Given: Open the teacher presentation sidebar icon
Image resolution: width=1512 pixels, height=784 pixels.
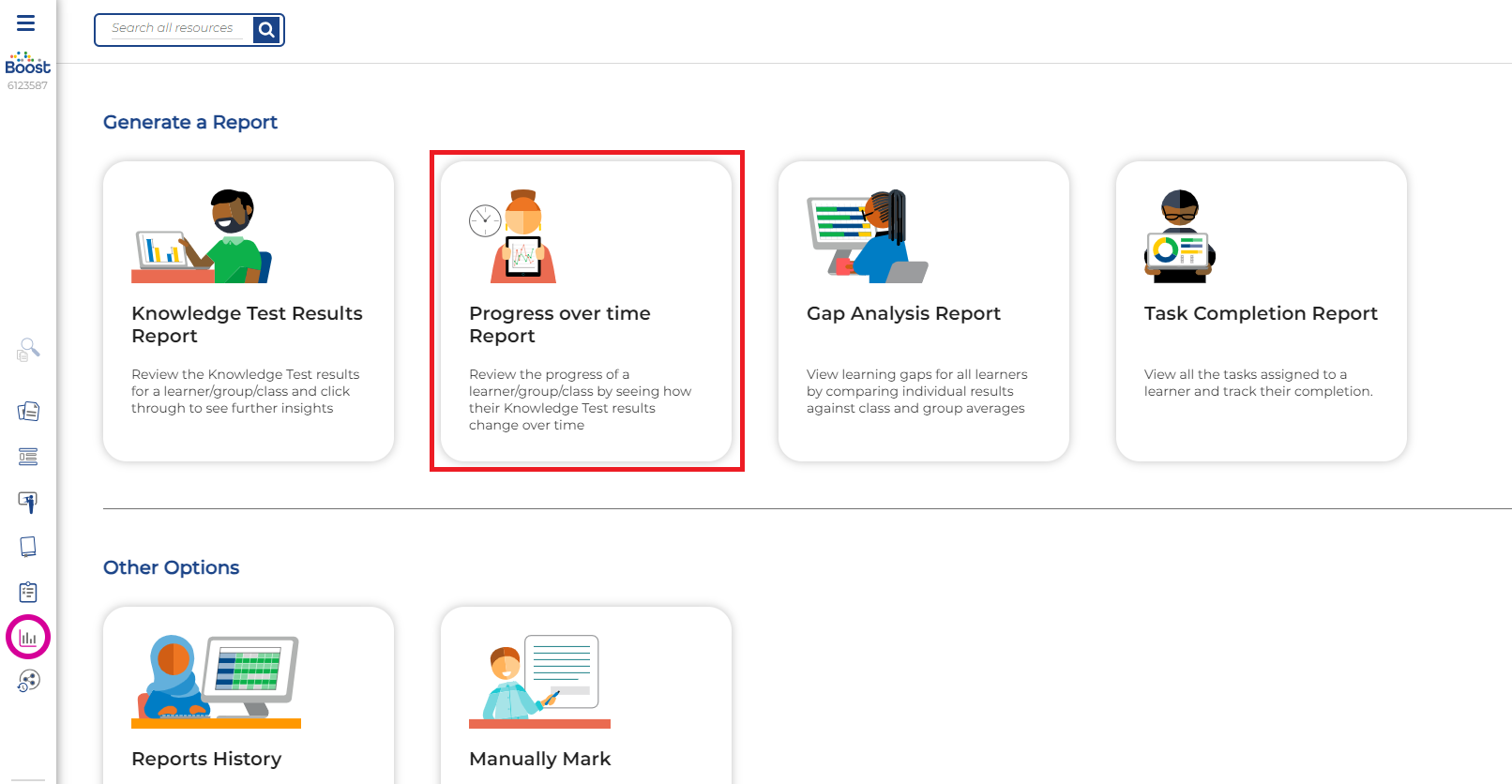Looking at the screenshot, I should 28,502.
